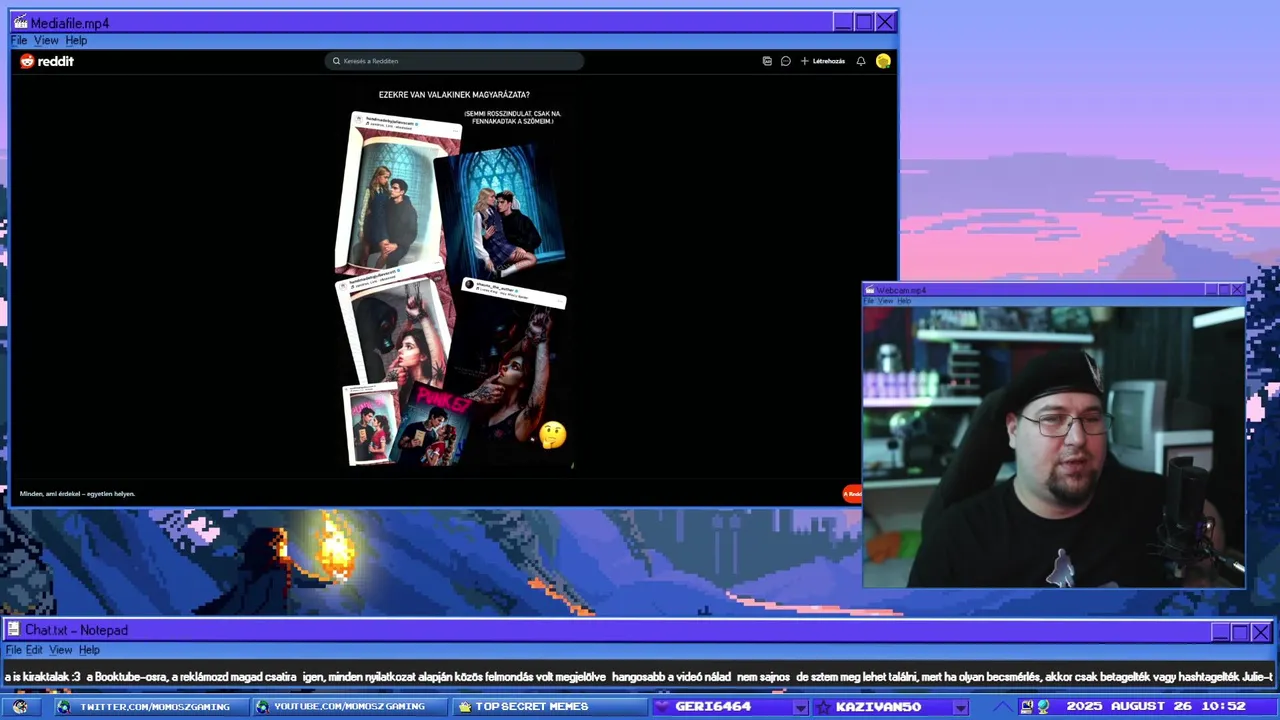1280x720 pixels.
Task: Click the webcam video feed
Action: 1054,447
